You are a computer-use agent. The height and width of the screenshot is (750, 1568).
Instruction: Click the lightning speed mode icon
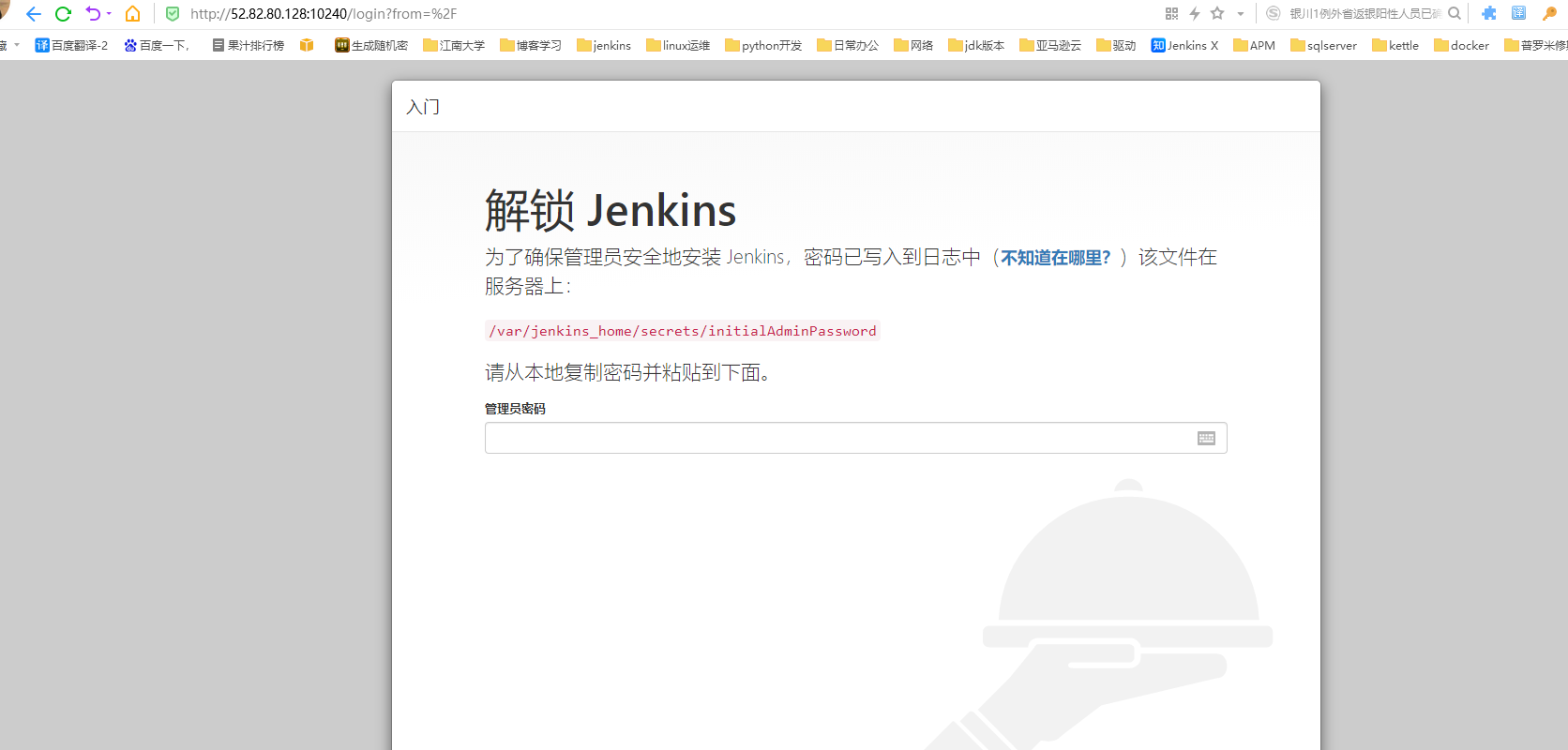(x=1194, y=13)
